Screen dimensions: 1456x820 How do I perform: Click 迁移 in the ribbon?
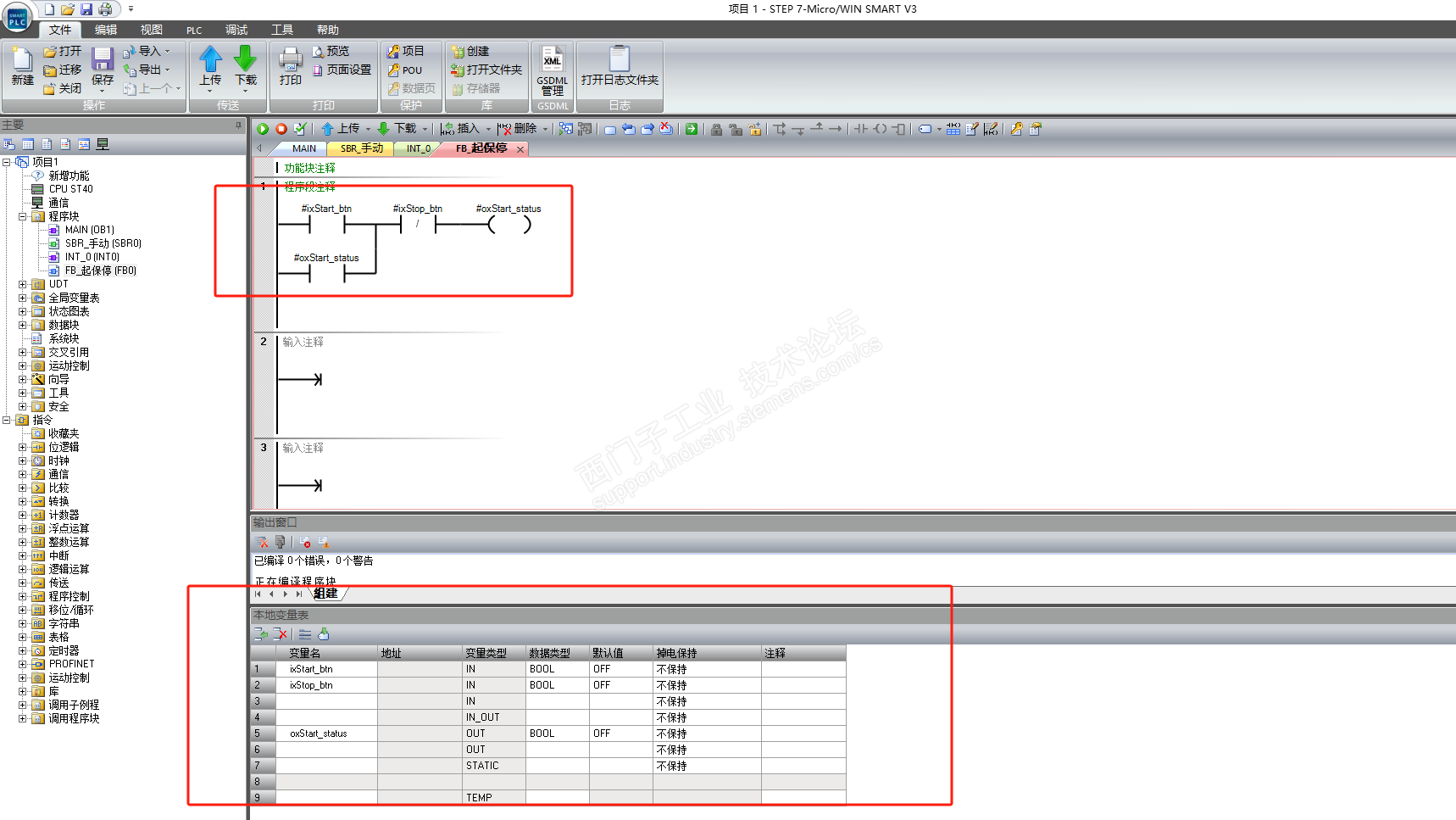(64, 70)
